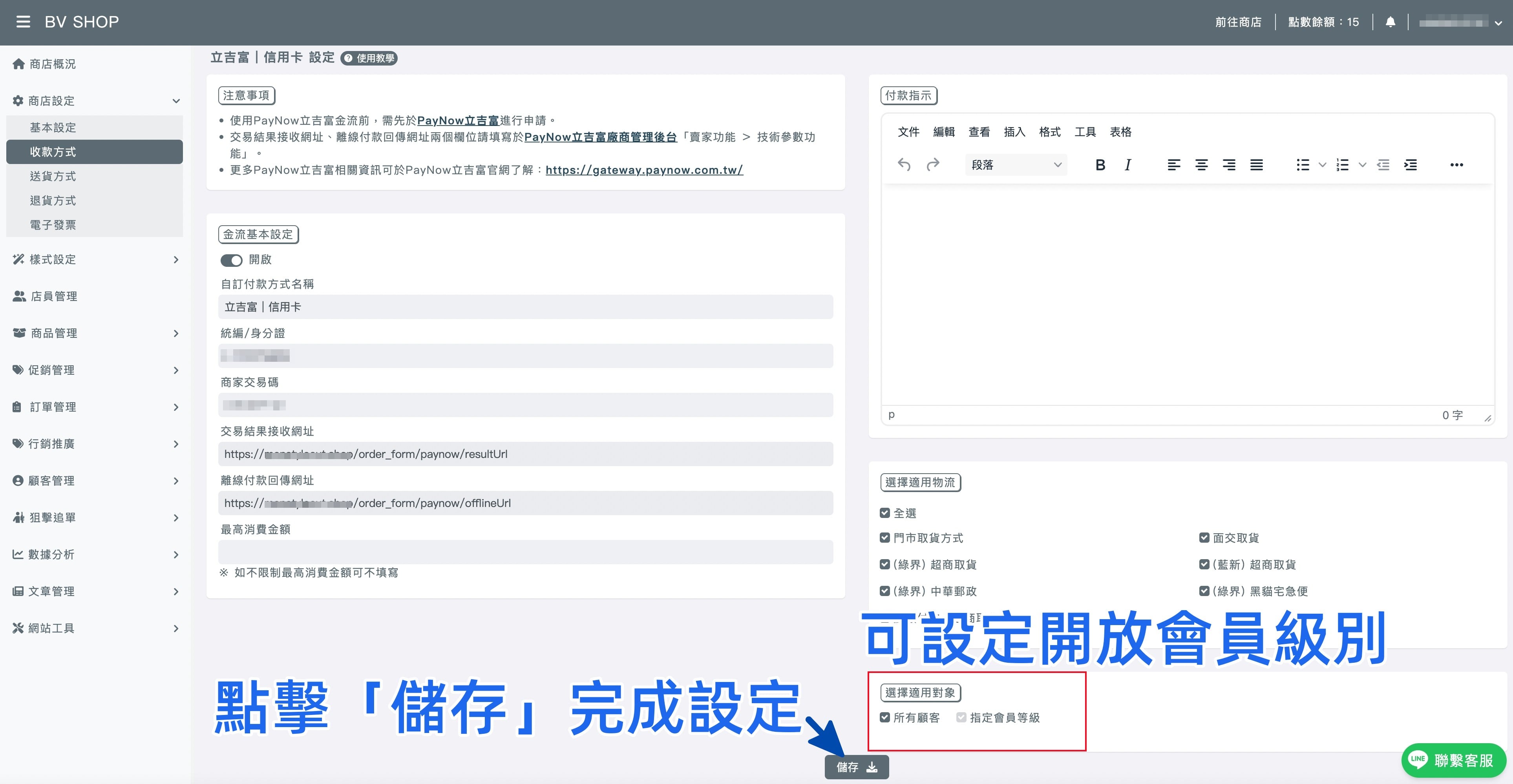Select 送貨方式 in sidebar
The width and height of the screenshot is (1513, 784).
click(x=95, y=176)
